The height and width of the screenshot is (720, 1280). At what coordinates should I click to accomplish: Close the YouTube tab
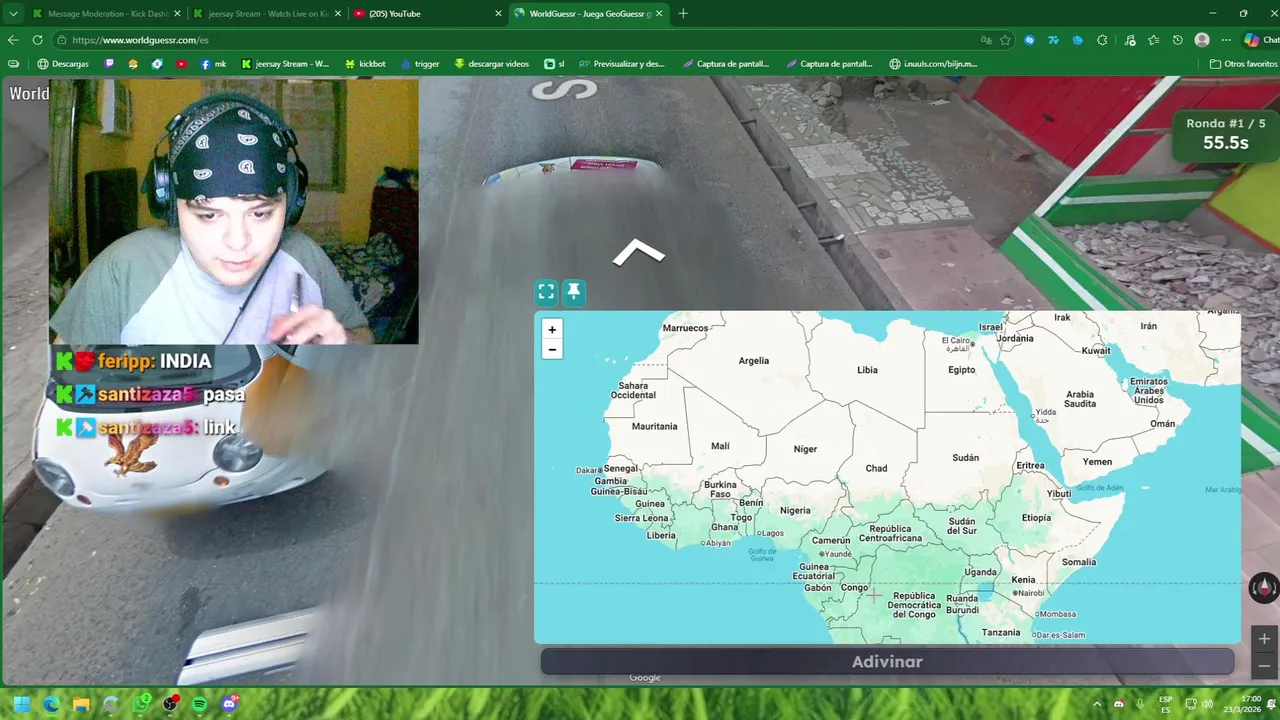pos(498,14)
